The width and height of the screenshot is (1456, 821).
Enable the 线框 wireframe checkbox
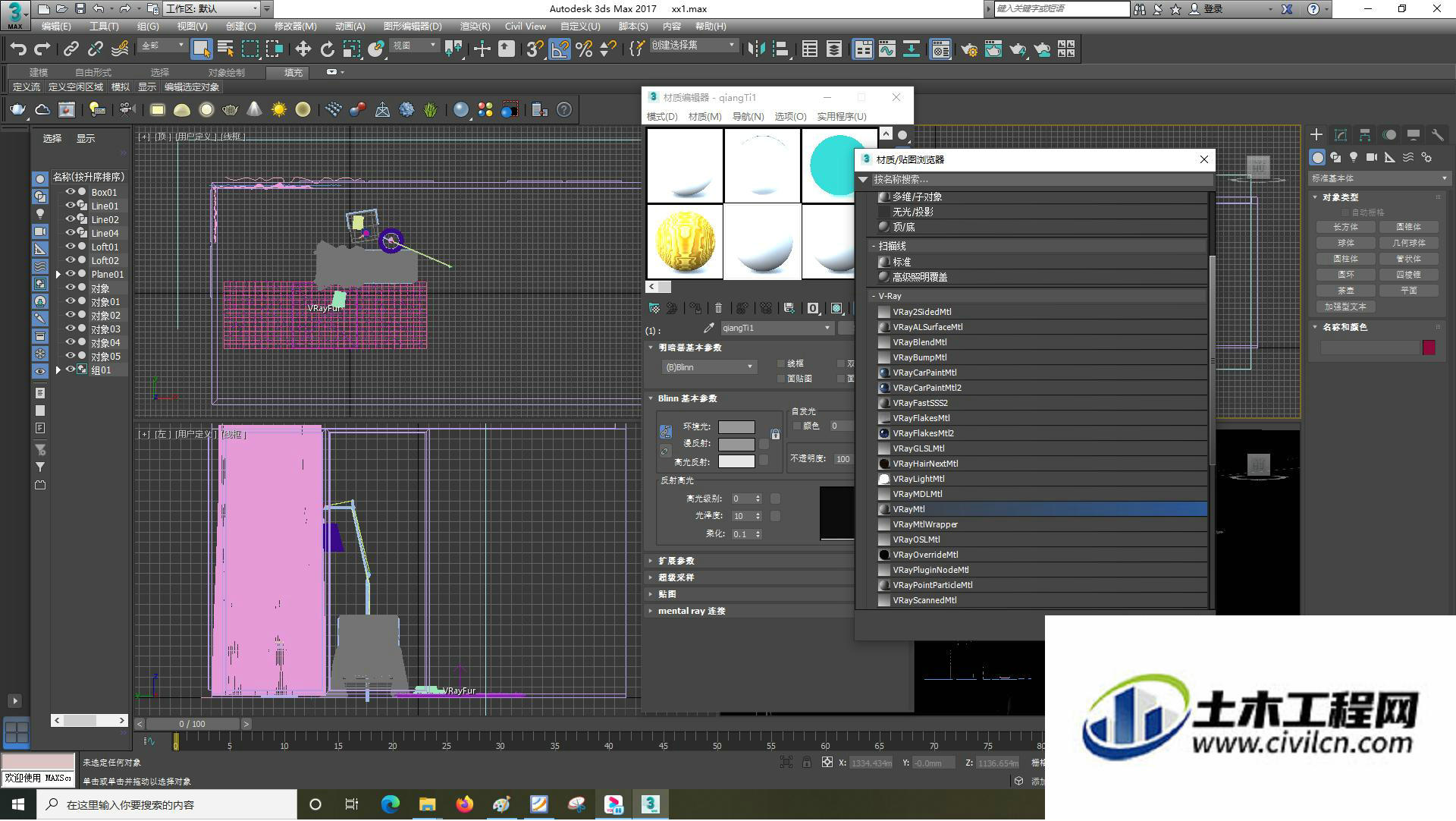pyautogui.click(x=781, y=363)
